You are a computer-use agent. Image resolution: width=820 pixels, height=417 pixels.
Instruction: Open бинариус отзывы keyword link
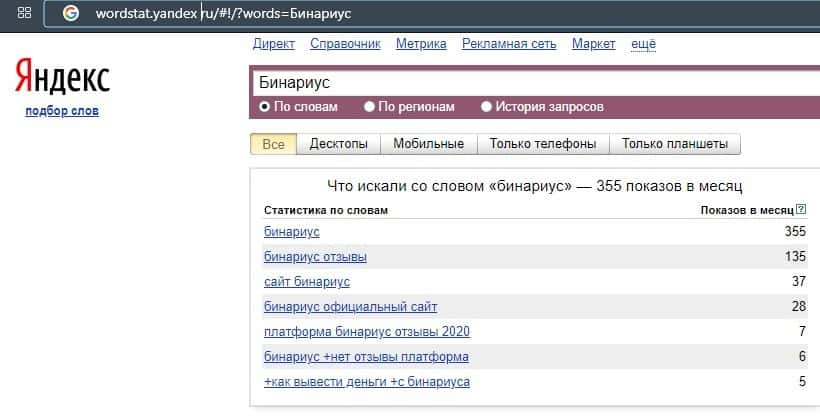click(x=315, y=256)
